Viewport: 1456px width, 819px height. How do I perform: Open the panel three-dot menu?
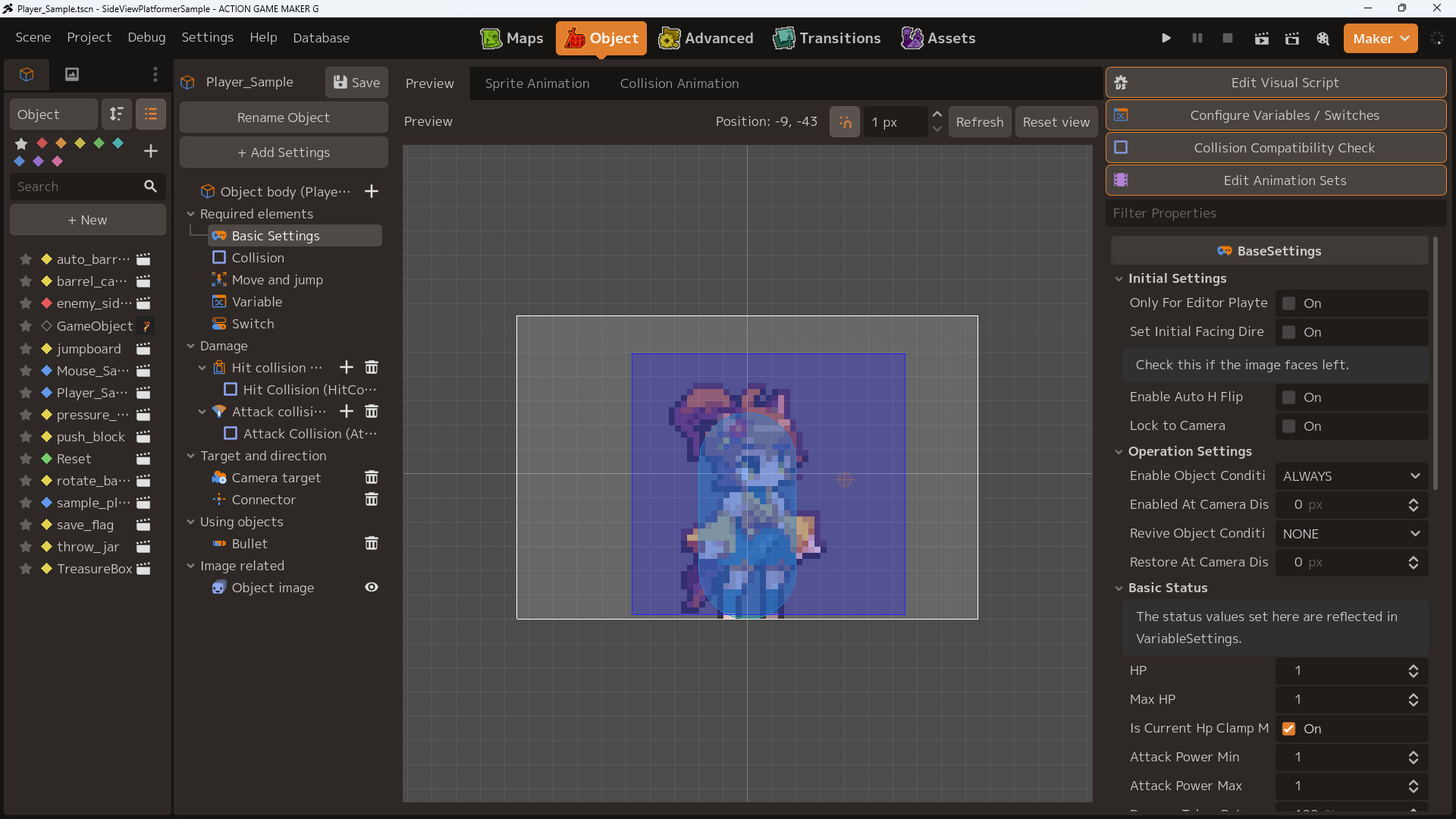pos(155,74)
